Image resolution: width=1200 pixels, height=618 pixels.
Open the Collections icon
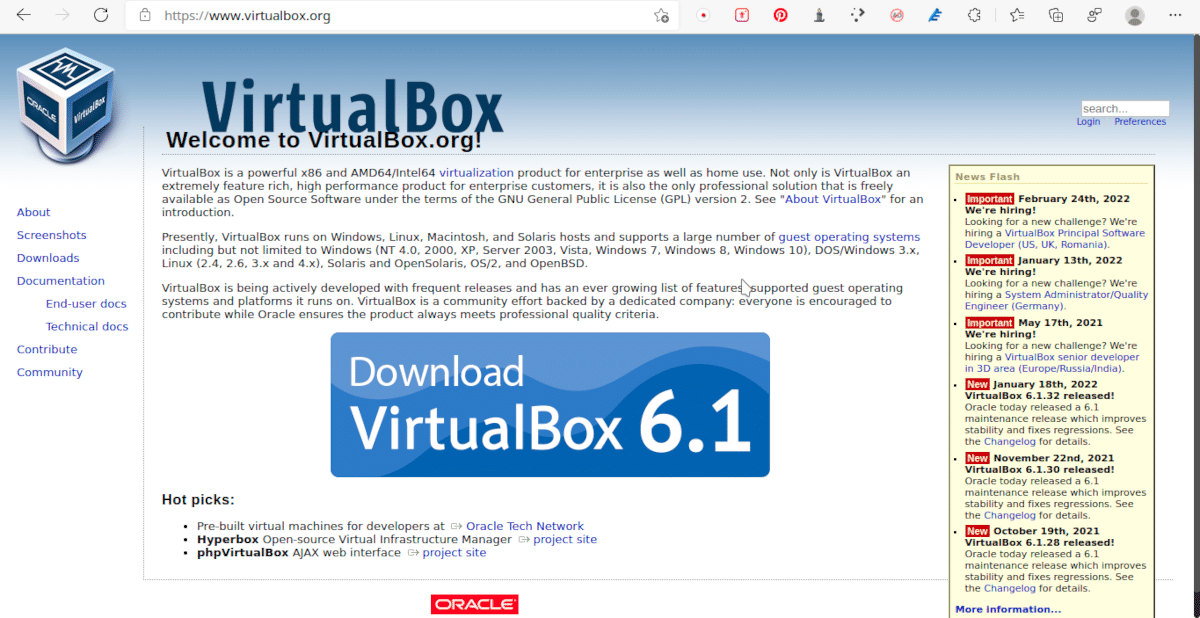click(x=1056, y=15)
